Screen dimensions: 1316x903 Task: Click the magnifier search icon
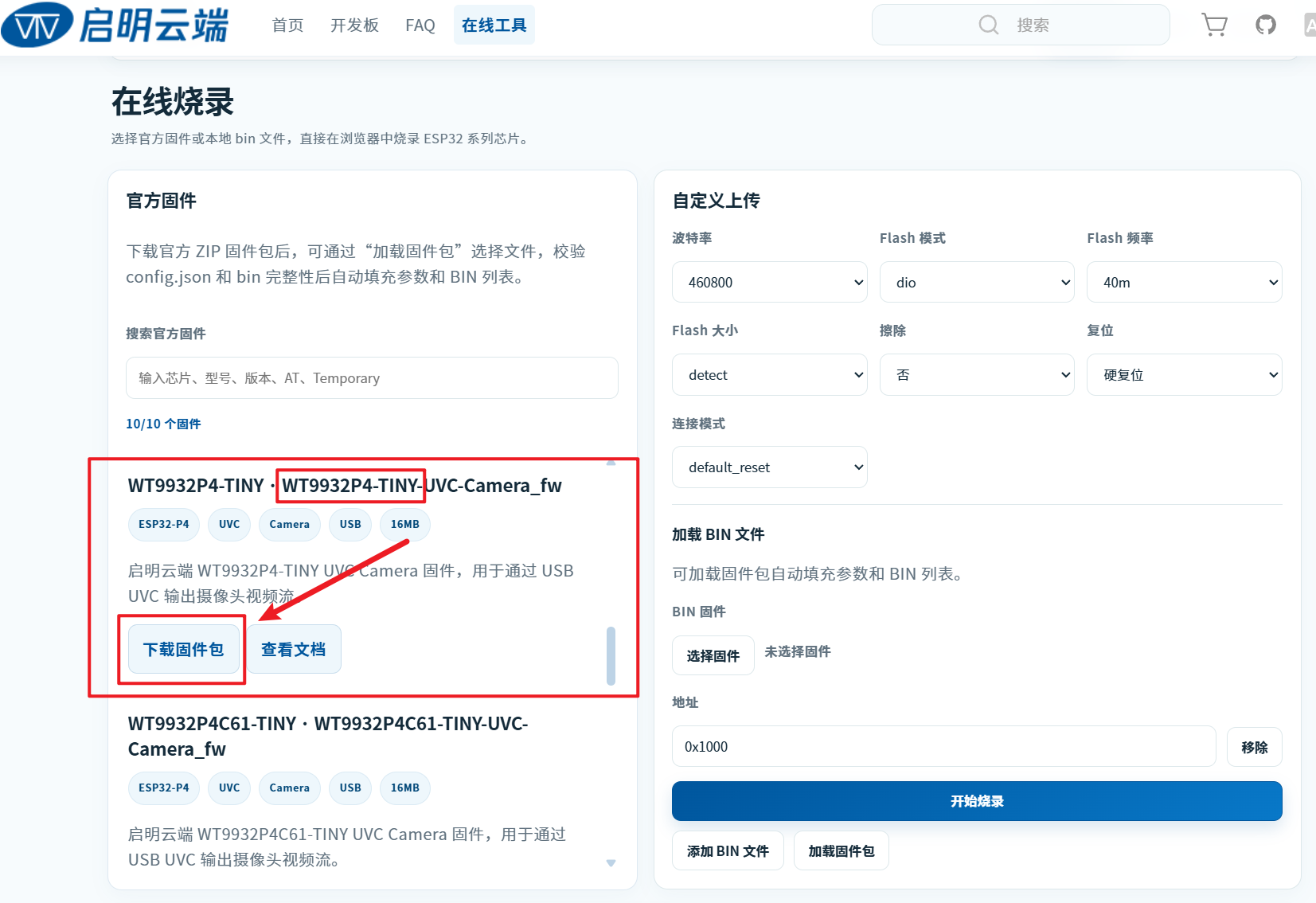pos(988,25)
